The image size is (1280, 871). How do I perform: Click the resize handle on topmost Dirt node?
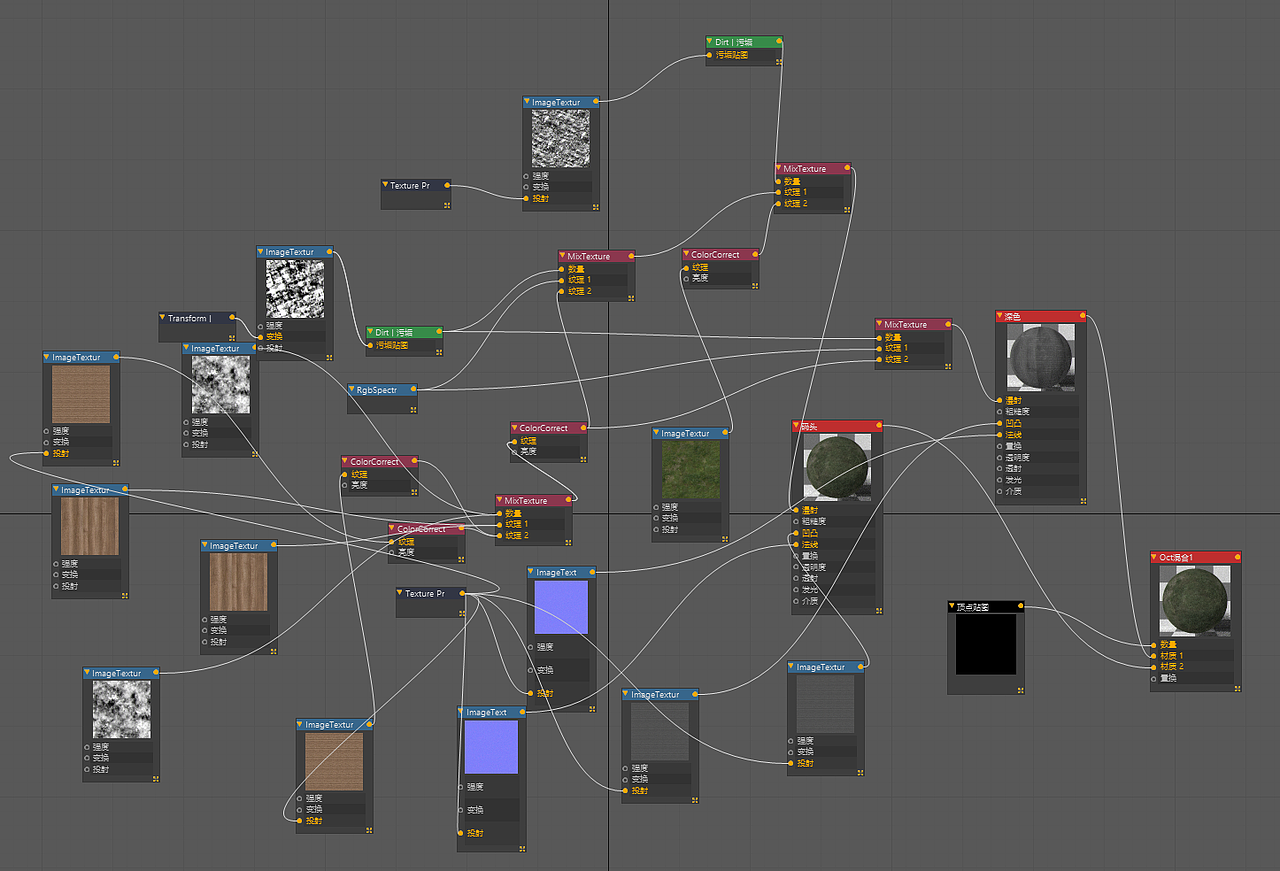778,62
